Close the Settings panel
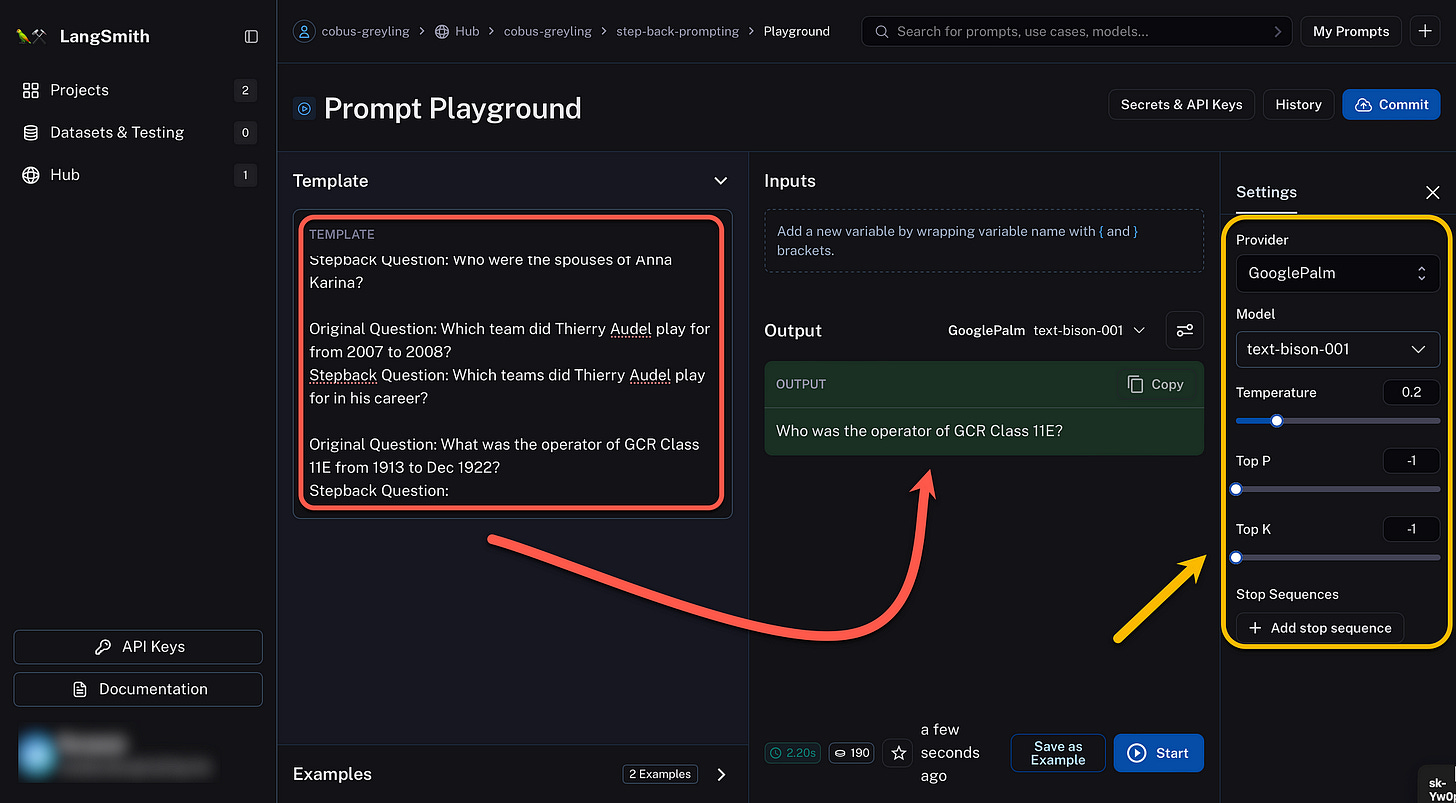 tap(1432, 192)
